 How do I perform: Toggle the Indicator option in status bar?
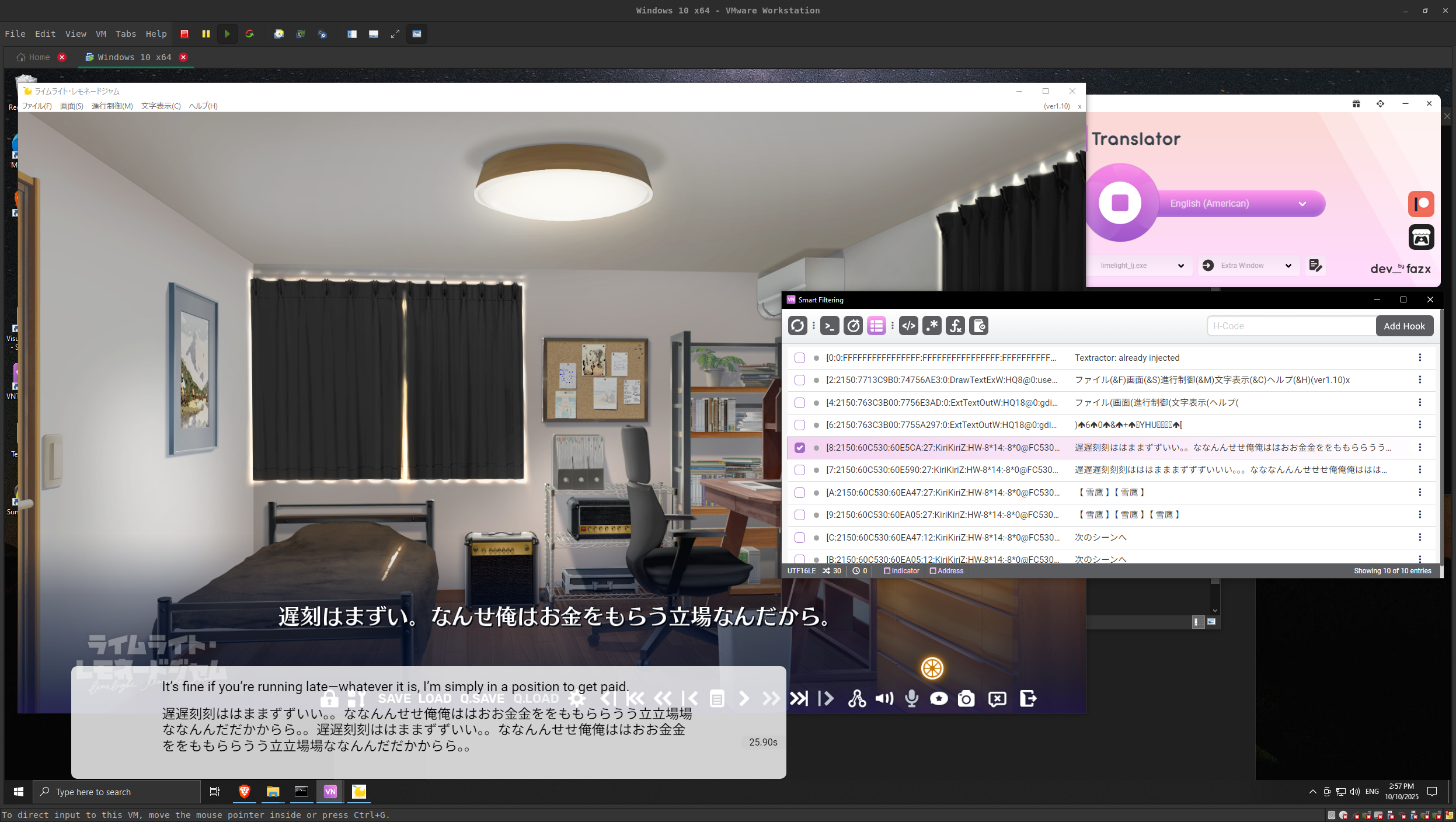click(901, 571)
